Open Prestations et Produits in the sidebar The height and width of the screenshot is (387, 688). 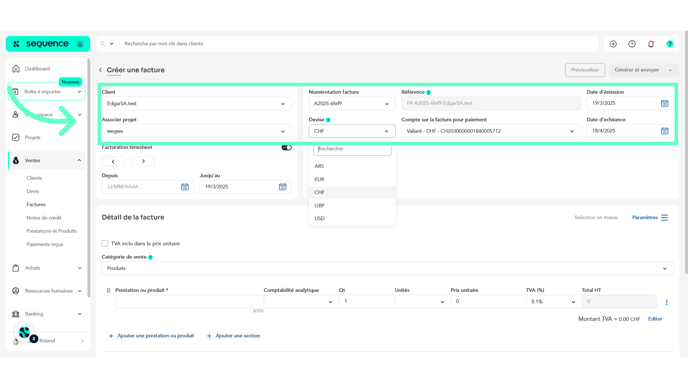[x=51, y=231]
